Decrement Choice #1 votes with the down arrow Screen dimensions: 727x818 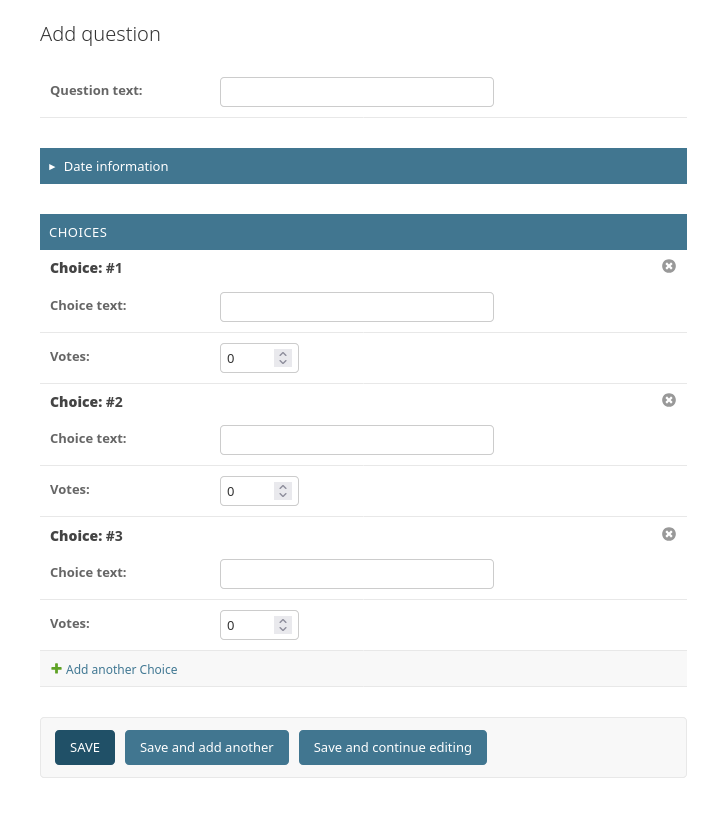click(283, 363)
